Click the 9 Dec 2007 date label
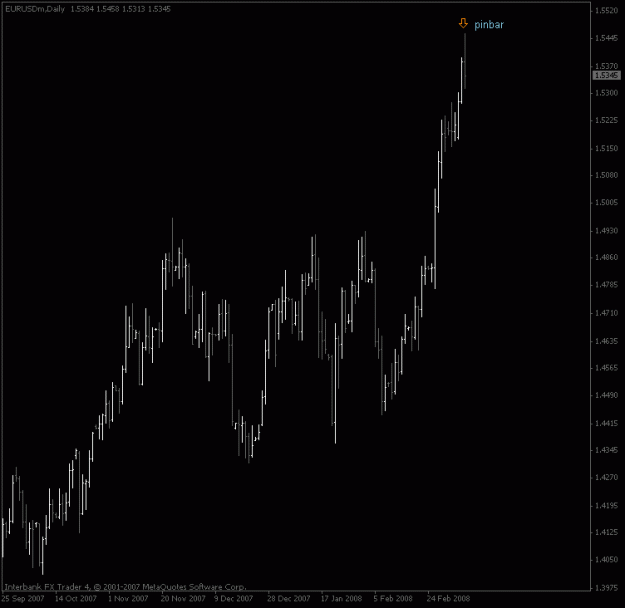This screenshot has width=625, height=608. click(234, 598)
